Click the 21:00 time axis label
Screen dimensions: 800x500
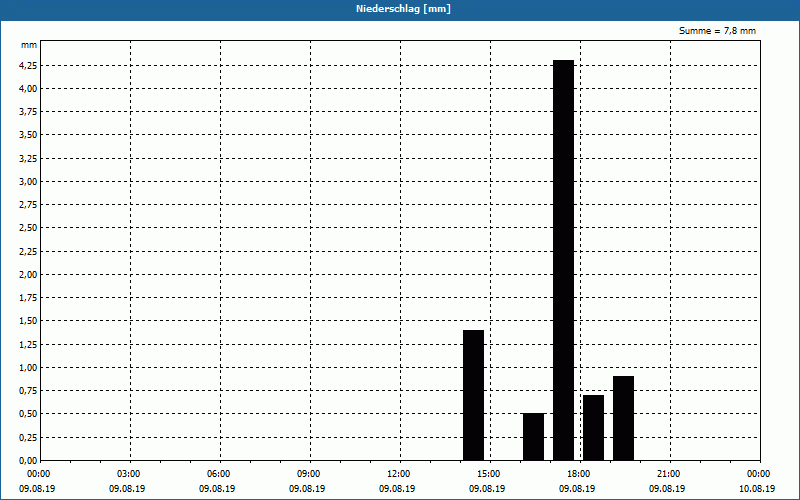click(668, 474)
